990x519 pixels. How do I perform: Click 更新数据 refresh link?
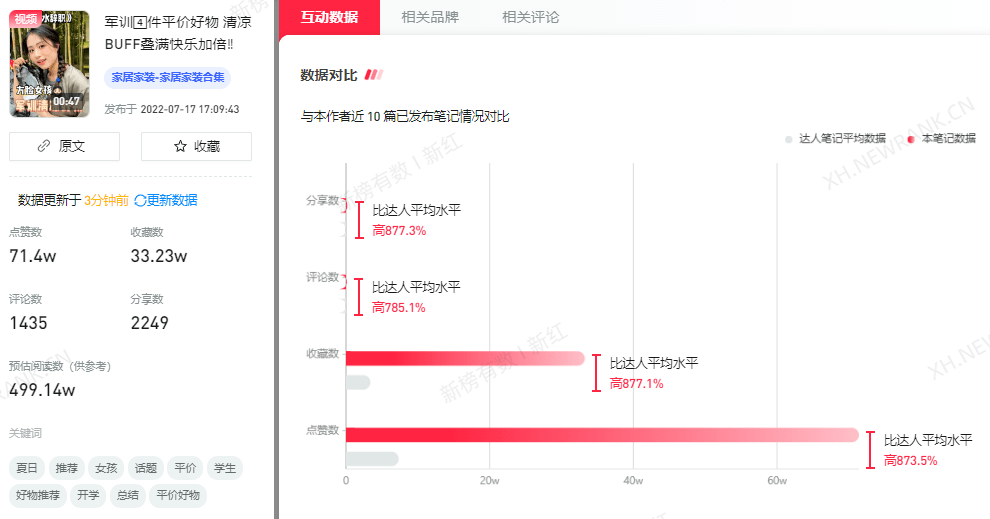point(166,200)
